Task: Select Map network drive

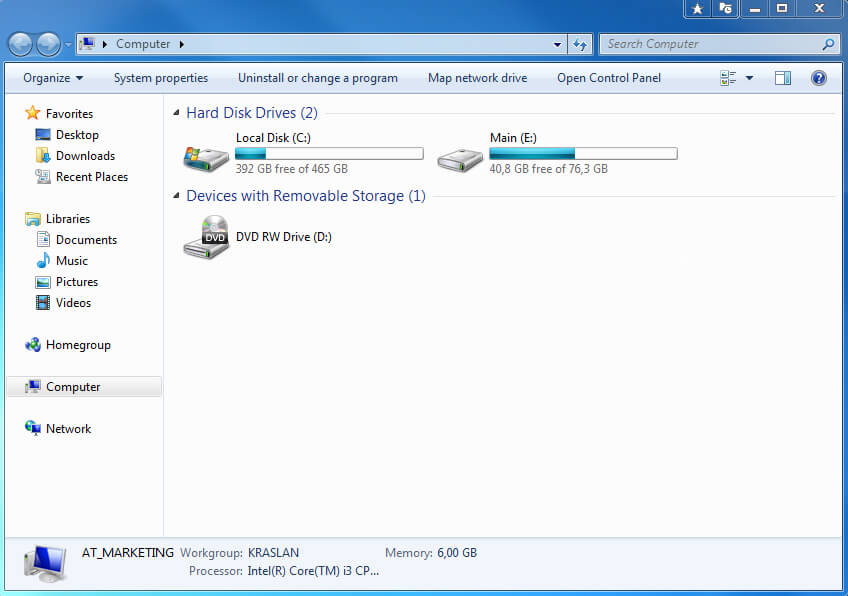Action: (x=477, y=78)
